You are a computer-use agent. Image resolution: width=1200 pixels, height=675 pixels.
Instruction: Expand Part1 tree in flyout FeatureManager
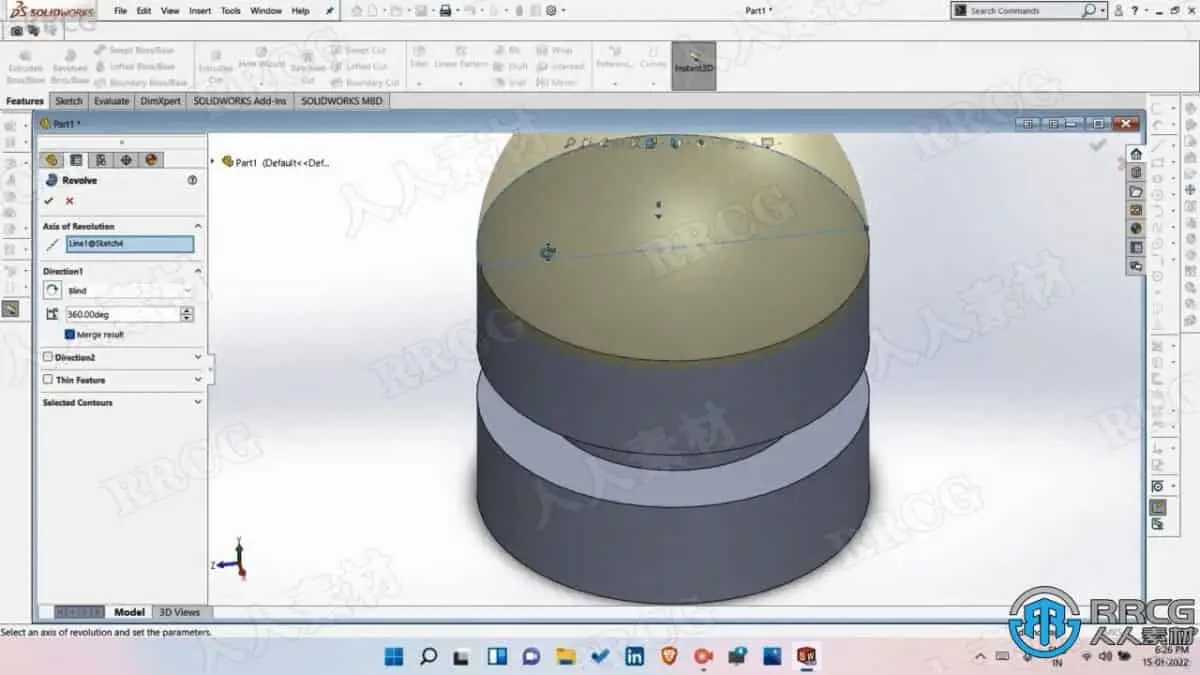point(213,162)
